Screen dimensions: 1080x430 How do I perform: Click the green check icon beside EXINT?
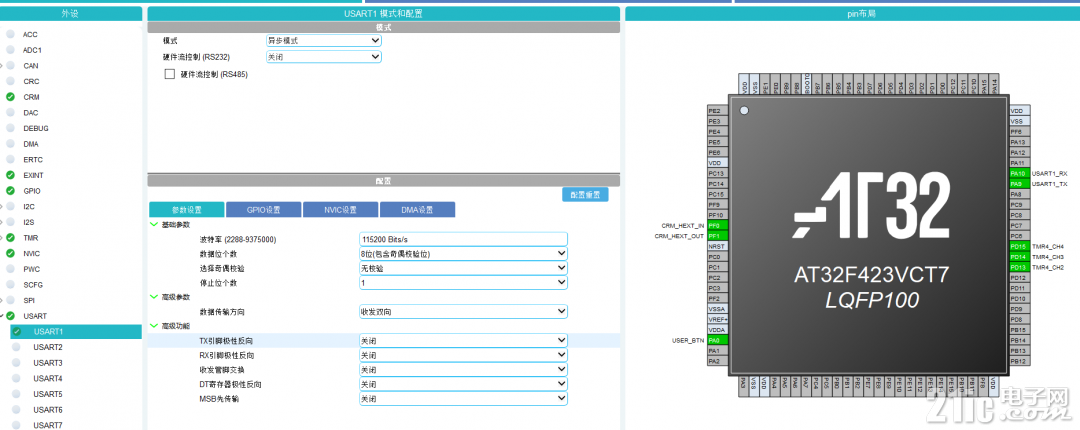[x=10, y=176]
